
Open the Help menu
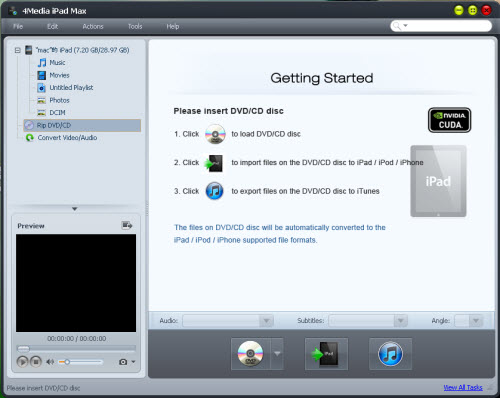click(x=173, y=26)
